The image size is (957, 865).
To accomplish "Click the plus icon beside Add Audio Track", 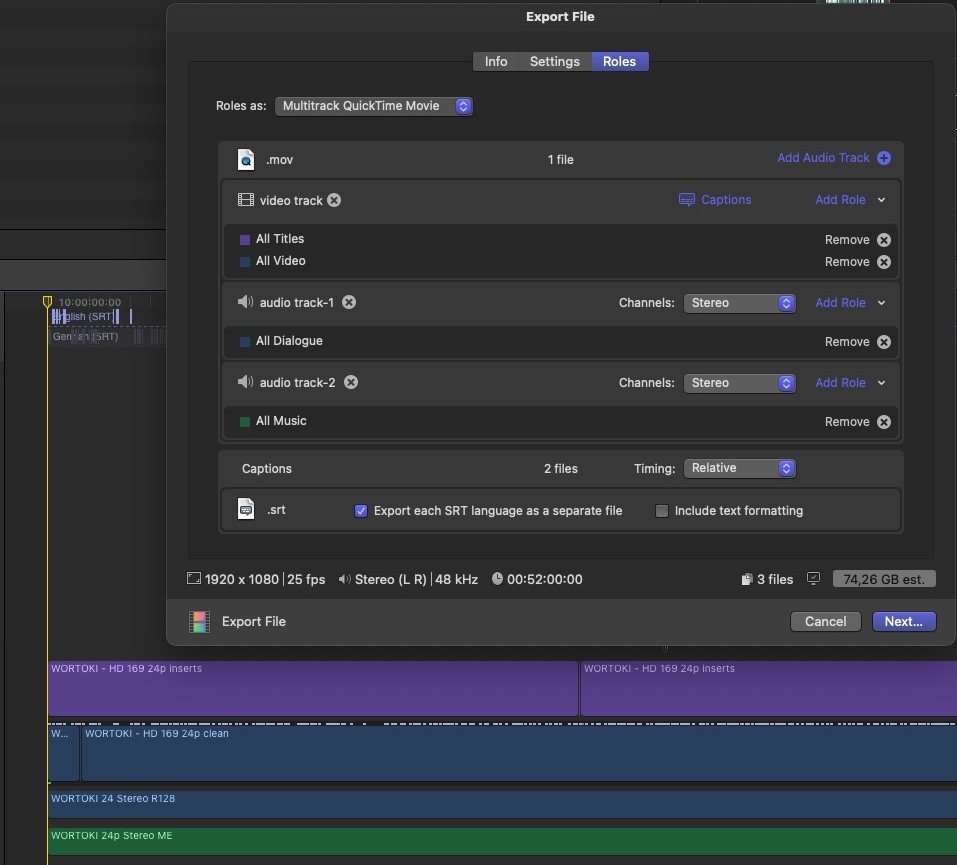I will point(883,158).
